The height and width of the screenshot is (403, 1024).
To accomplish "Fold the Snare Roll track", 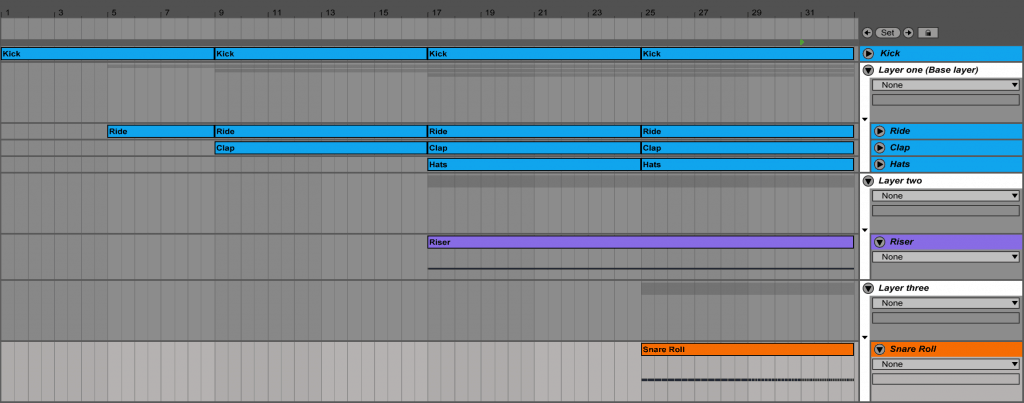I will pos(880,349).
